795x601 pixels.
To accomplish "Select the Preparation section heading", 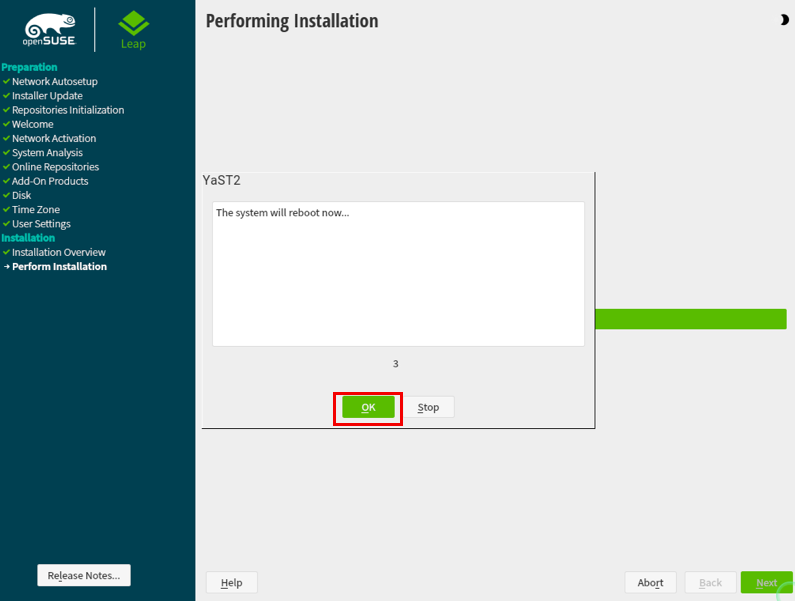I will (x=29, y=67).
